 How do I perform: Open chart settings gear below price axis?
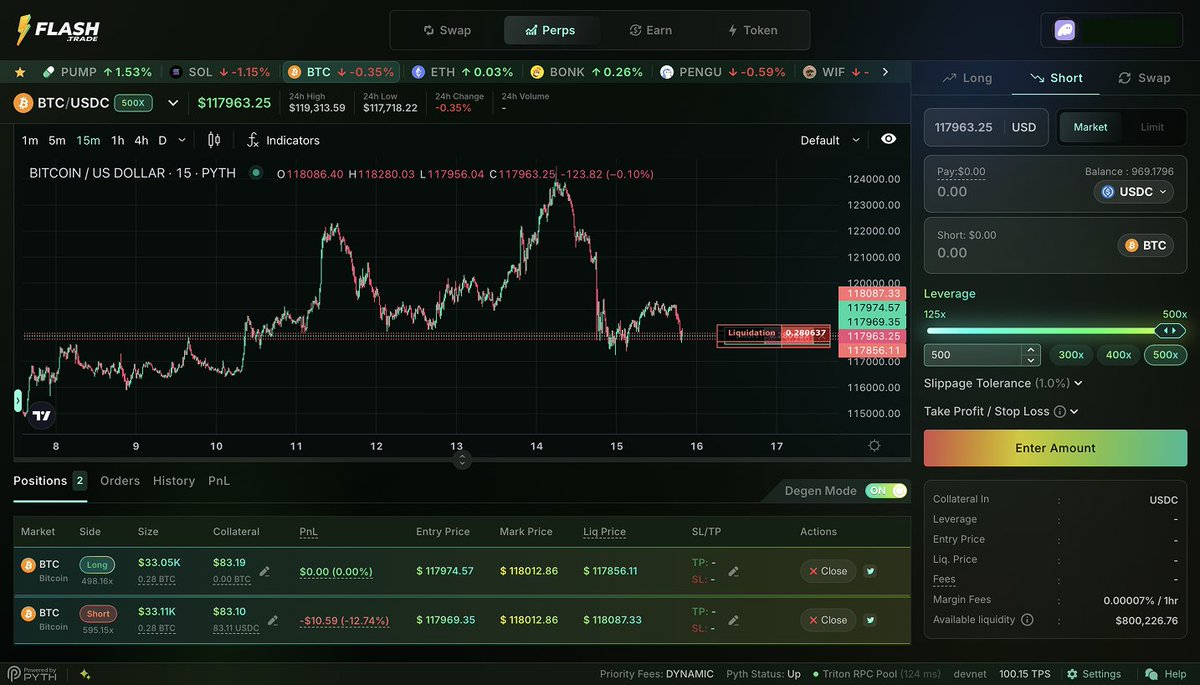(875, 446)
